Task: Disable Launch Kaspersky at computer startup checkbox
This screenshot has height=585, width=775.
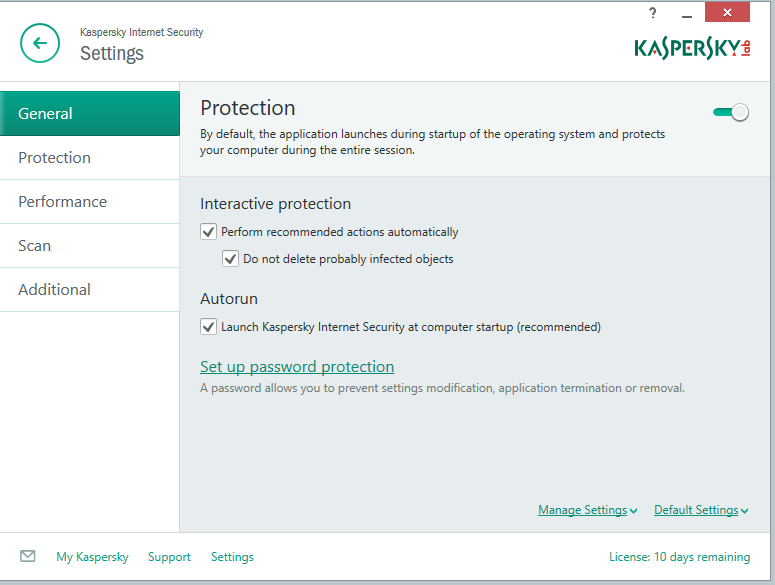Action: (x=209, y=326)
